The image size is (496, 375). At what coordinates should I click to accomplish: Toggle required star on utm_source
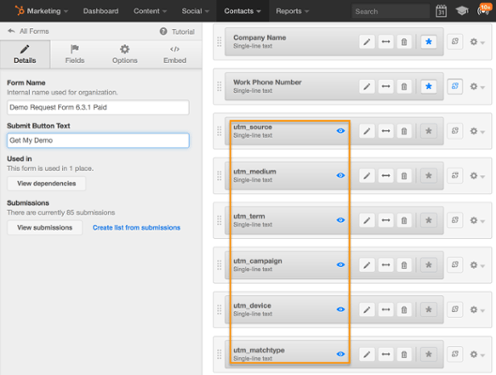point(428,131)
